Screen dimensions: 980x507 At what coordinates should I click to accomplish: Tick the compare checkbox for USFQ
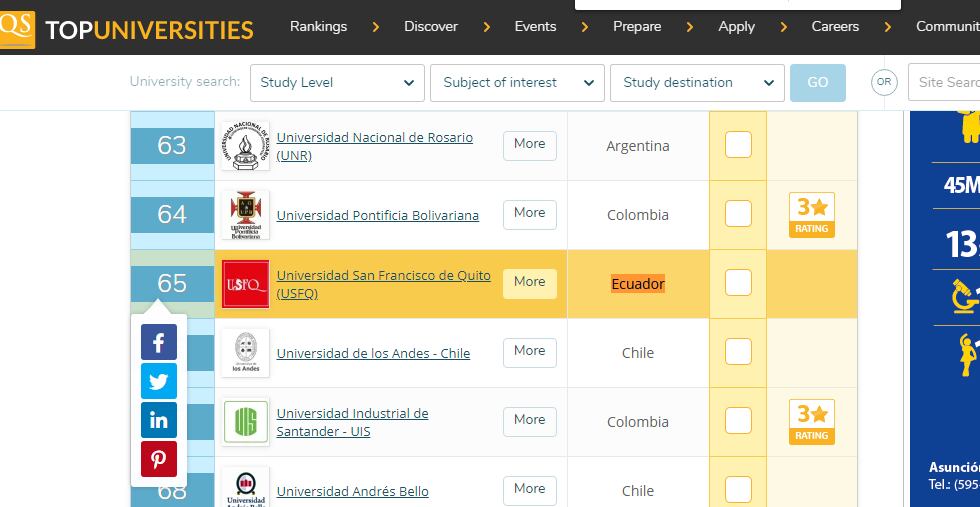738,283
